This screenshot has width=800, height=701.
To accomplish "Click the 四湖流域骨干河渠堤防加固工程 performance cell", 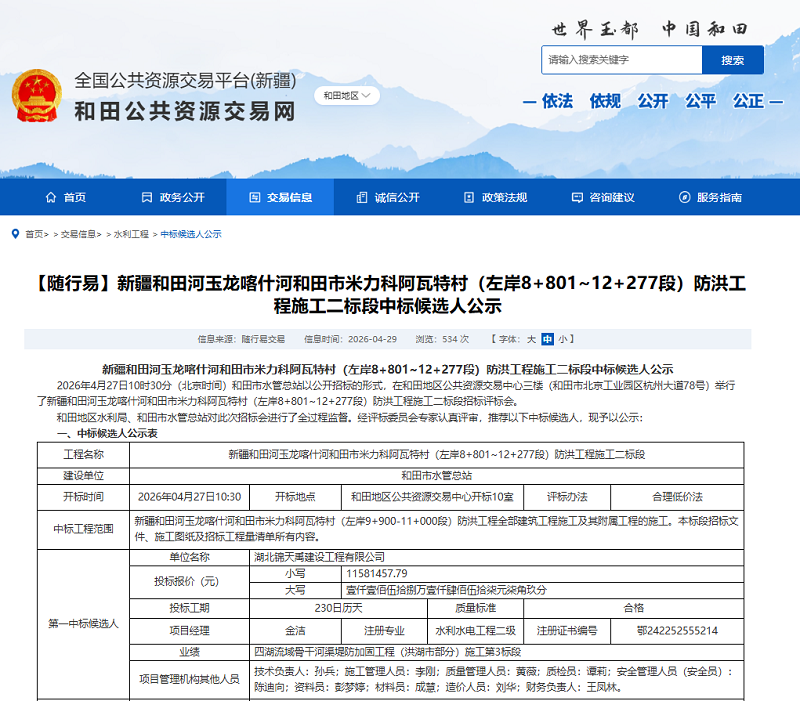I will coord(496,652).
